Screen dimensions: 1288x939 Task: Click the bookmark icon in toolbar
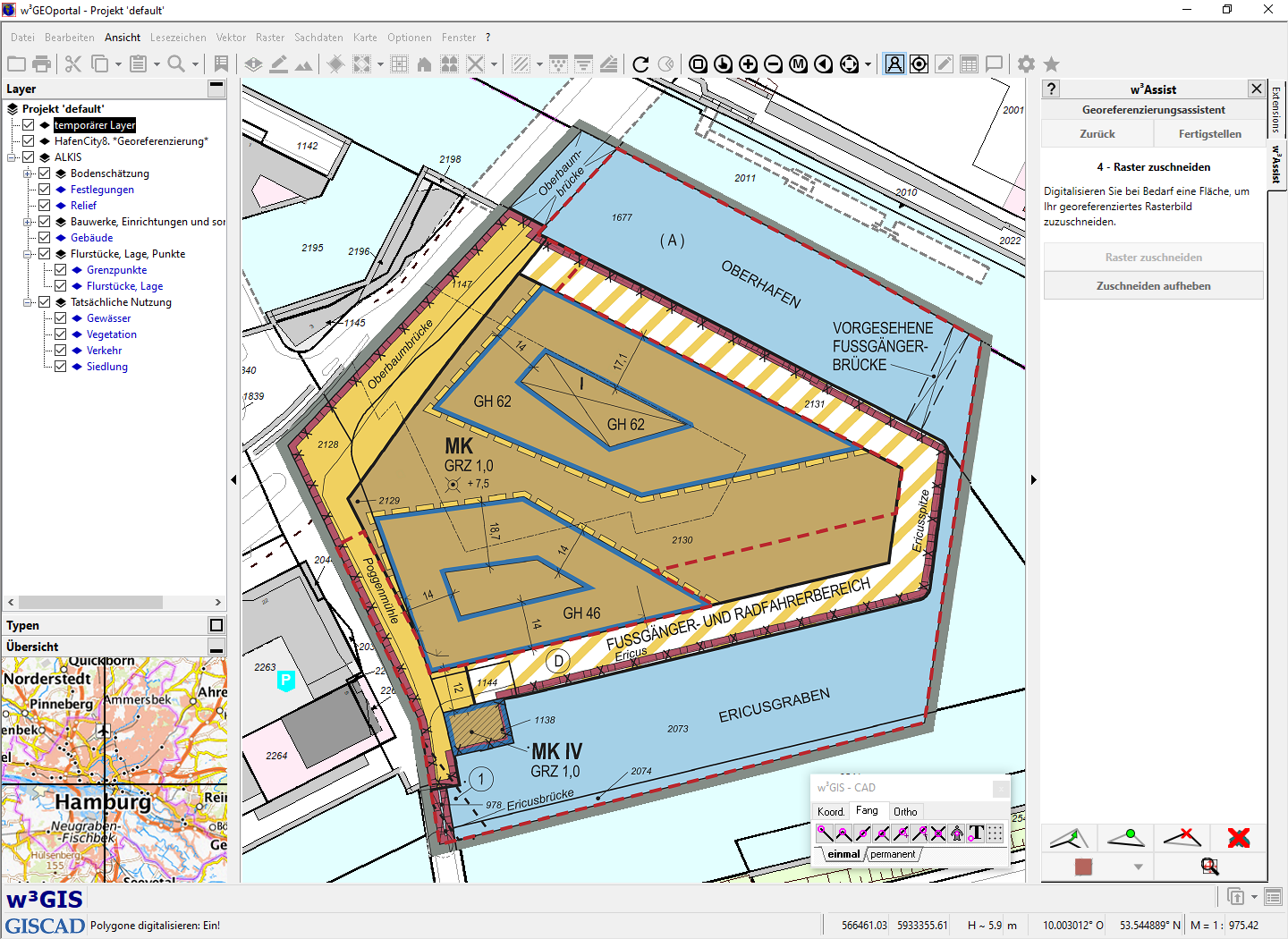[x=221, y=63]
